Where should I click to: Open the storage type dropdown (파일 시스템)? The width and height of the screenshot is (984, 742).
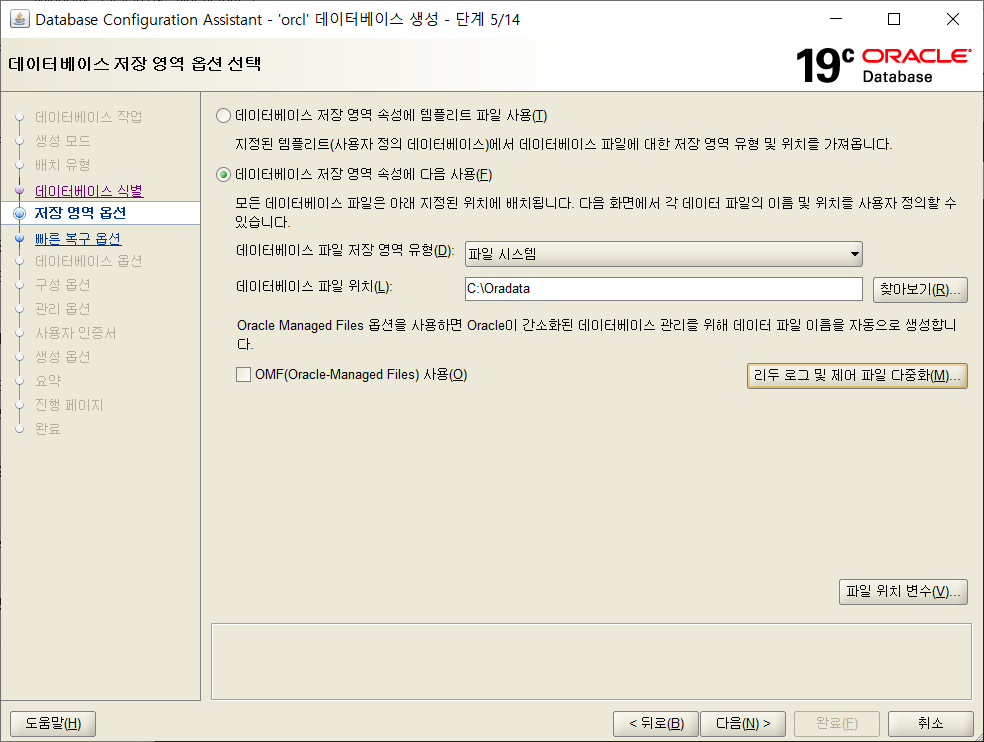663,254
